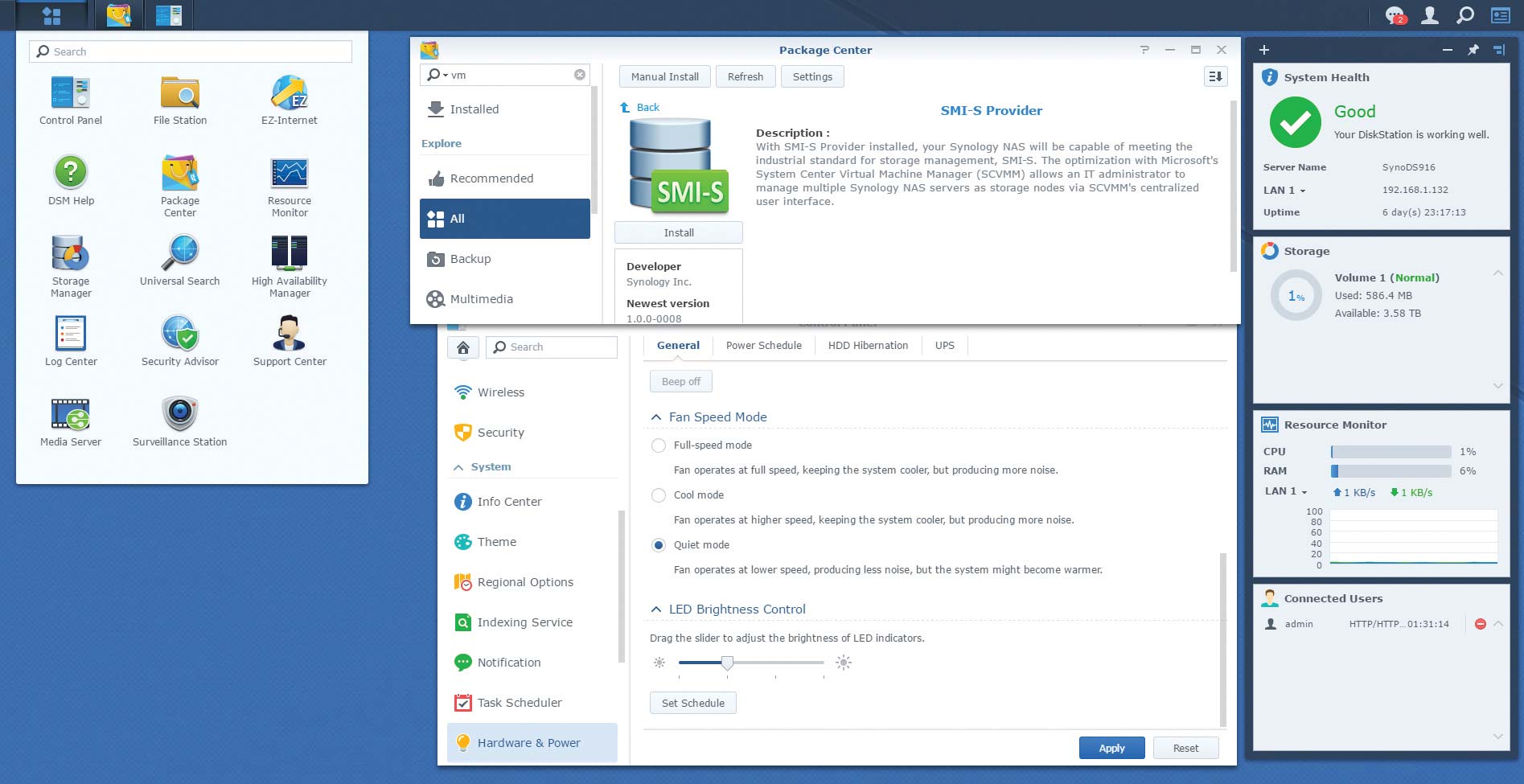Switch to Control Panel taskbar icon
This screenshot has height=784, width=1524.
pyautogui.click(x=169, y=15)
